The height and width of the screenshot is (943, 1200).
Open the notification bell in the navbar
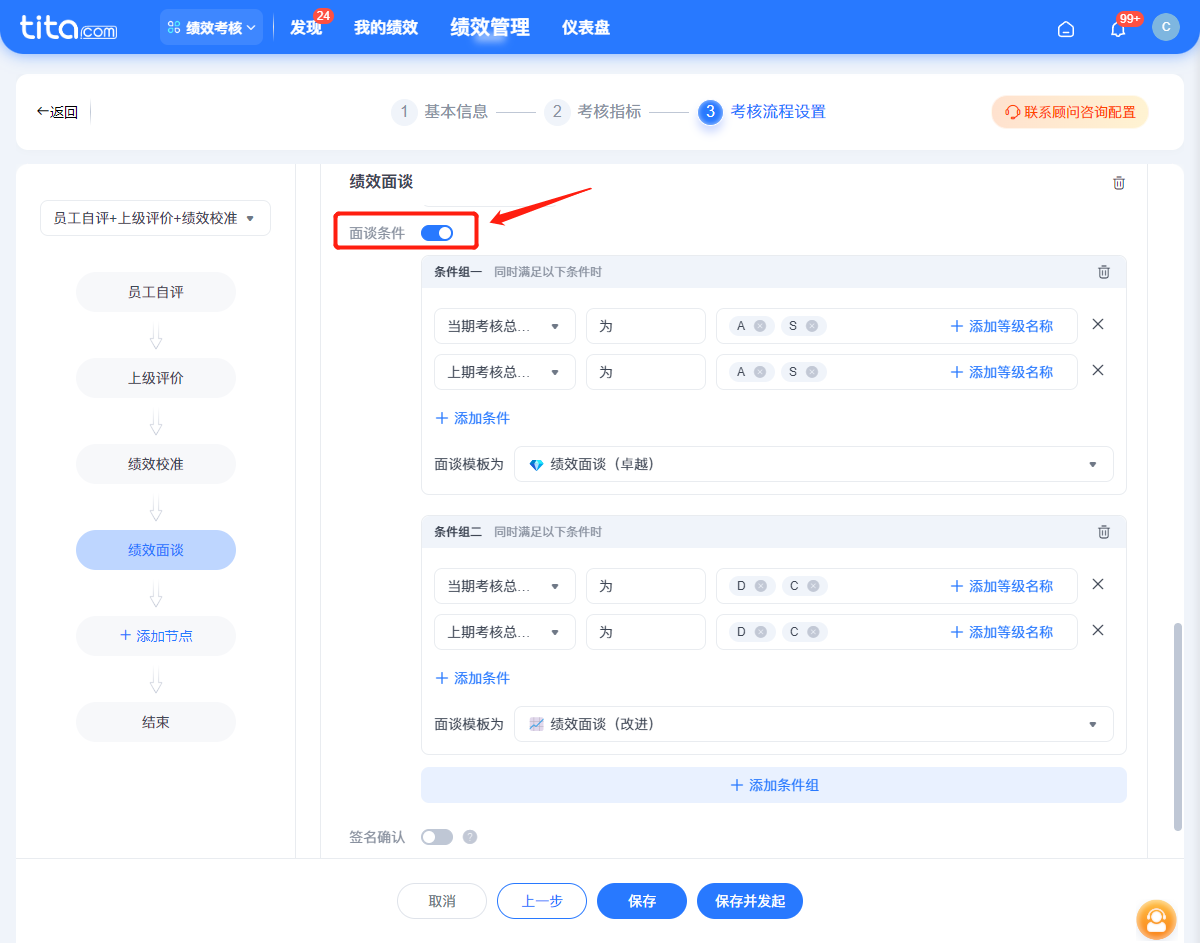(1117, 28)
